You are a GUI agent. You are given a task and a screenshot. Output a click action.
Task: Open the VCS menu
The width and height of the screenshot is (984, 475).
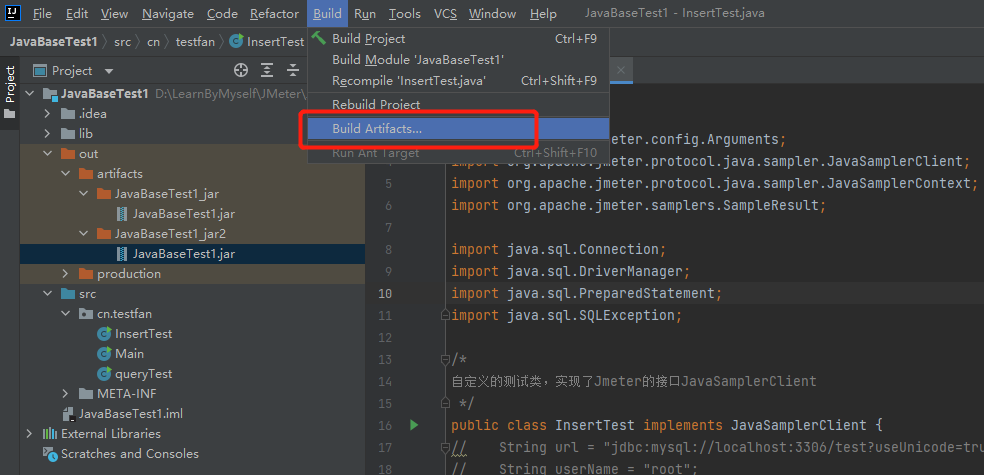pos(445,13)
